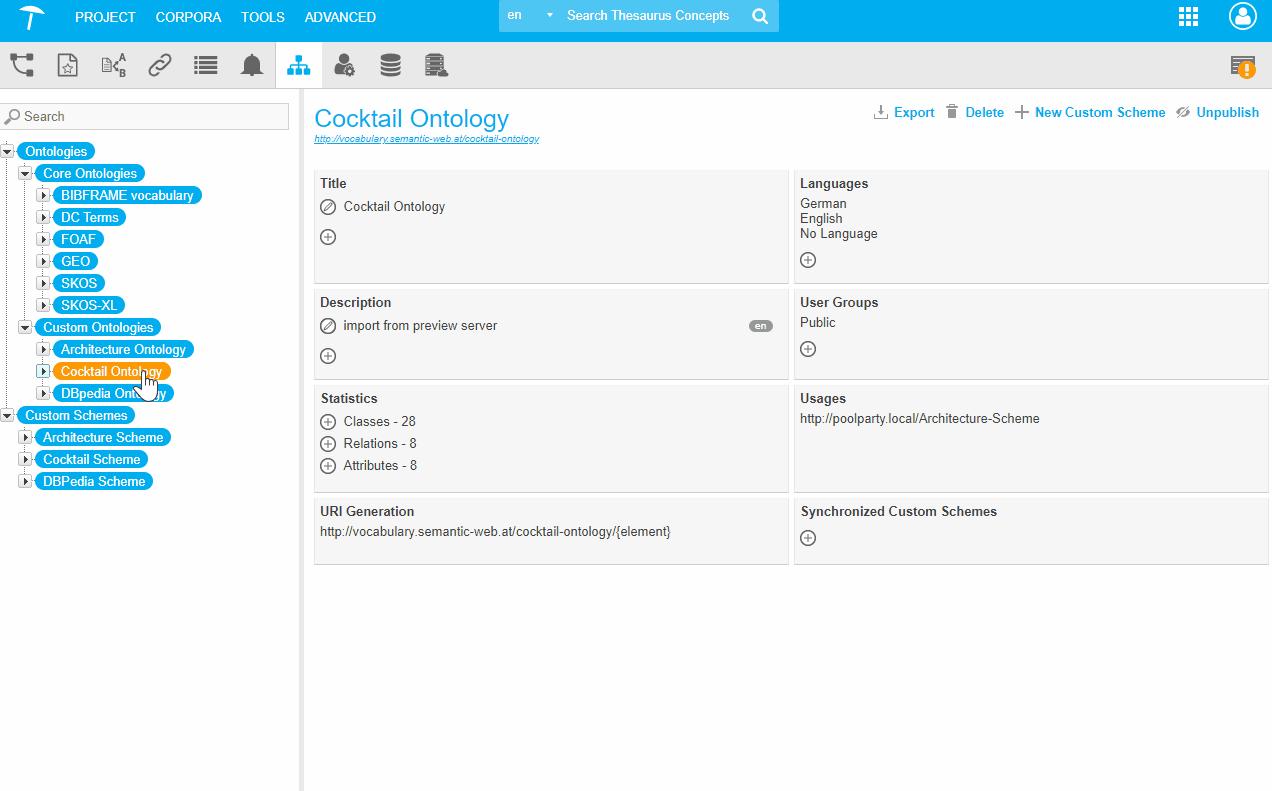
Task: Open the user management gear icon
Action: (x=344, y=66)
